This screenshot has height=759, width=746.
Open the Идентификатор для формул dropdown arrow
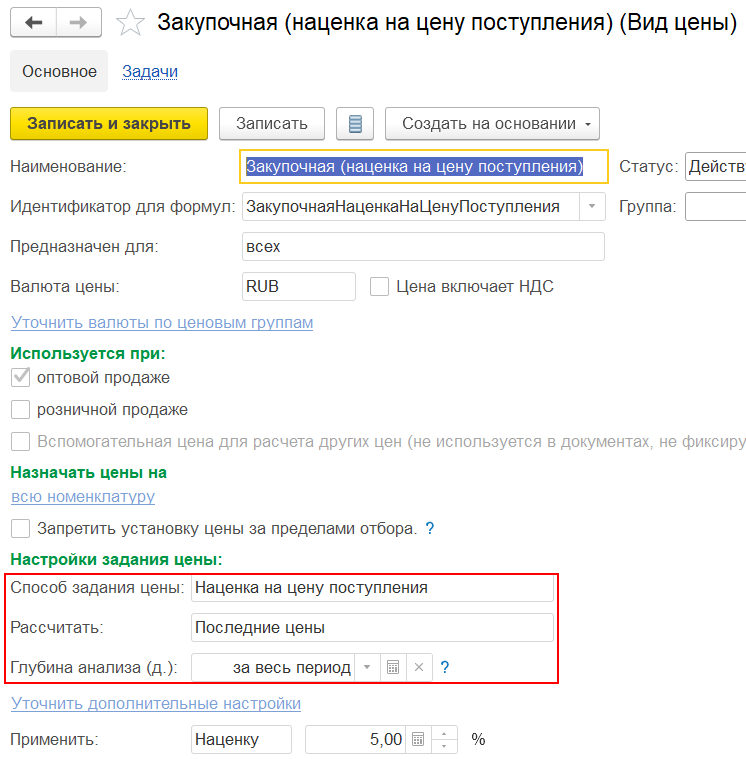(592, 207)
